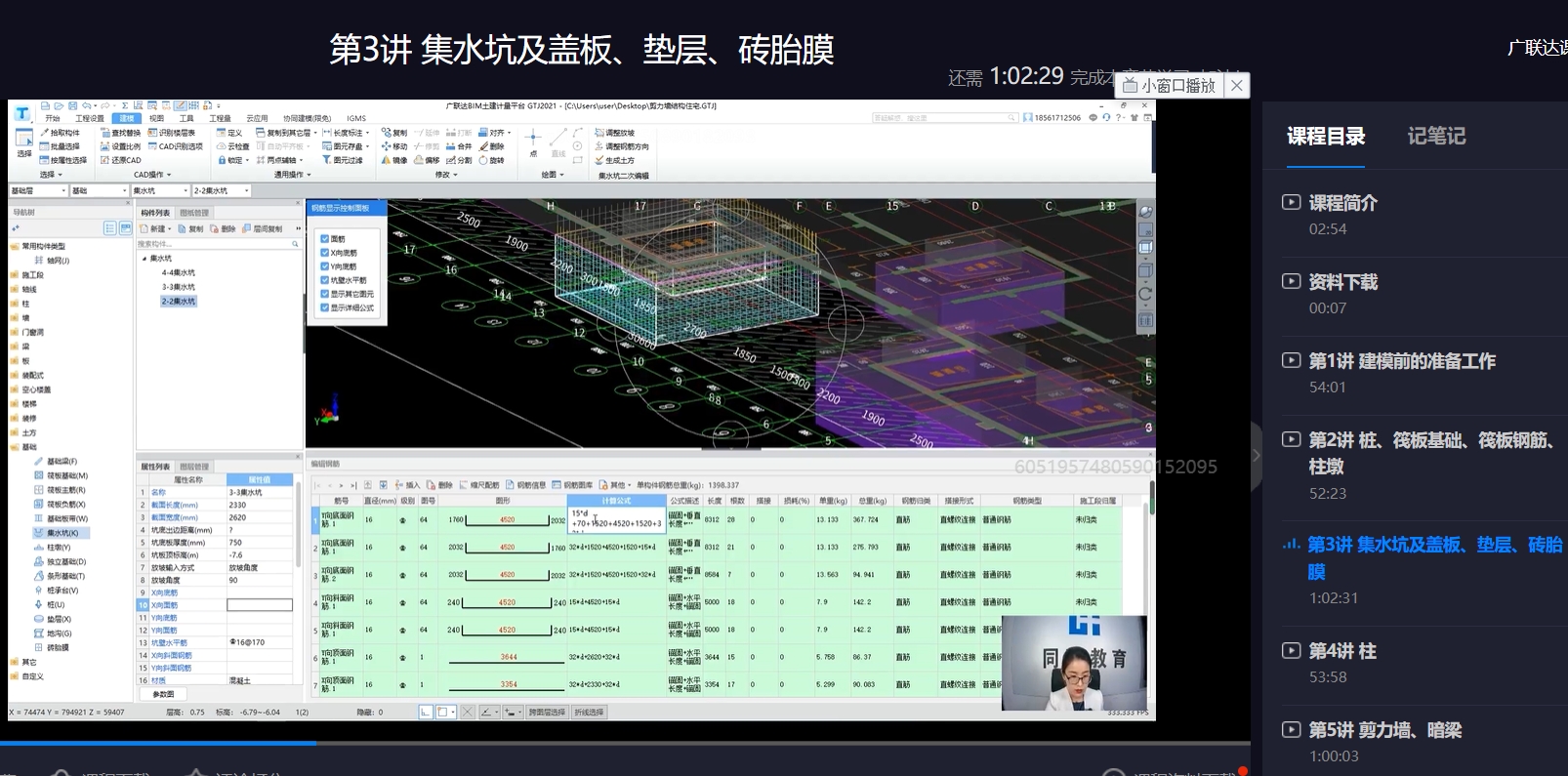Click the 参数图 button
The height and width of the screenshot is (776, 1568).
163,694
